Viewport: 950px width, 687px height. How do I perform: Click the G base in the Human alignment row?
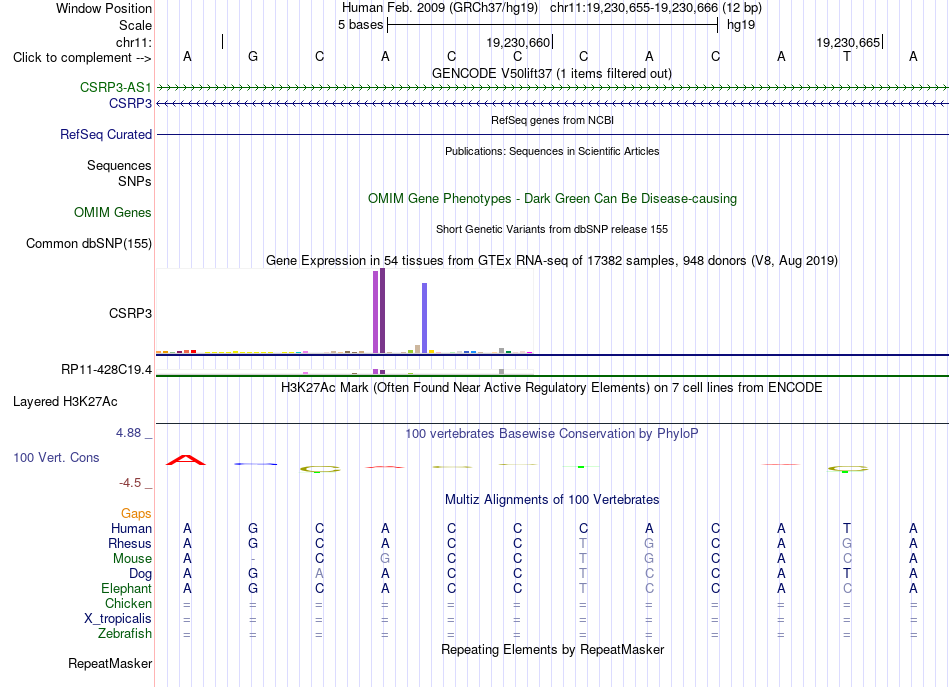click(253, 528)
